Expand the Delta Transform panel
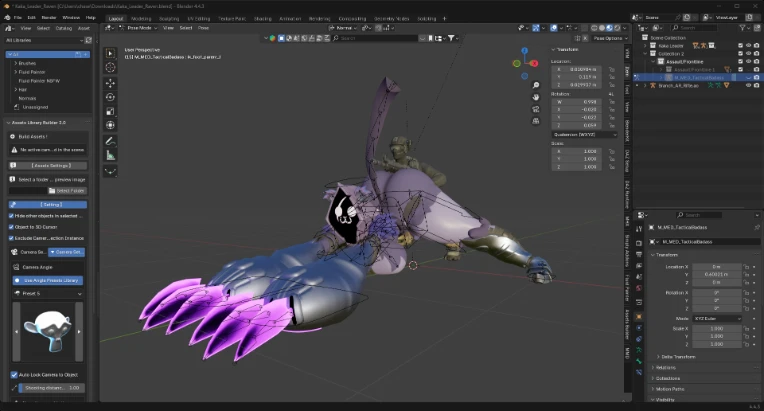The height and width of the screenshot is (411, 764). (678, 357)
